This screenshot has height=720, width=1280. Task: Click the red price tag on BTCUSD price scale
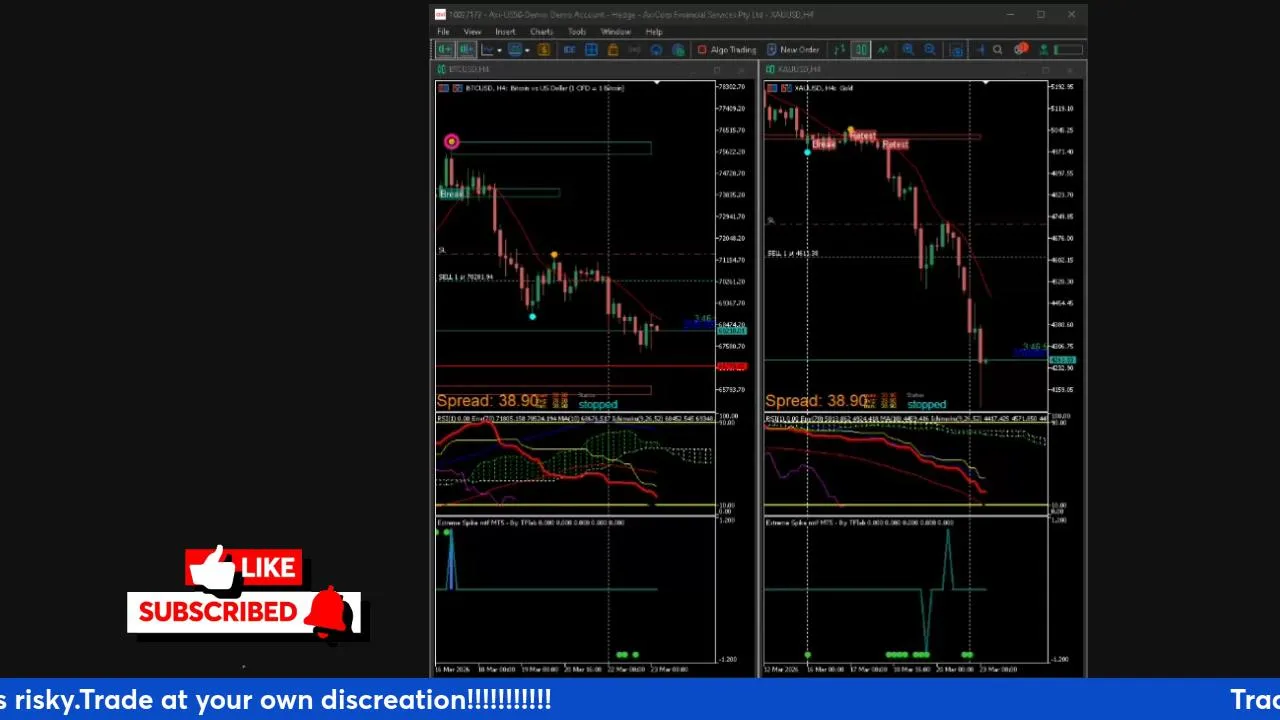pos(732,367)
